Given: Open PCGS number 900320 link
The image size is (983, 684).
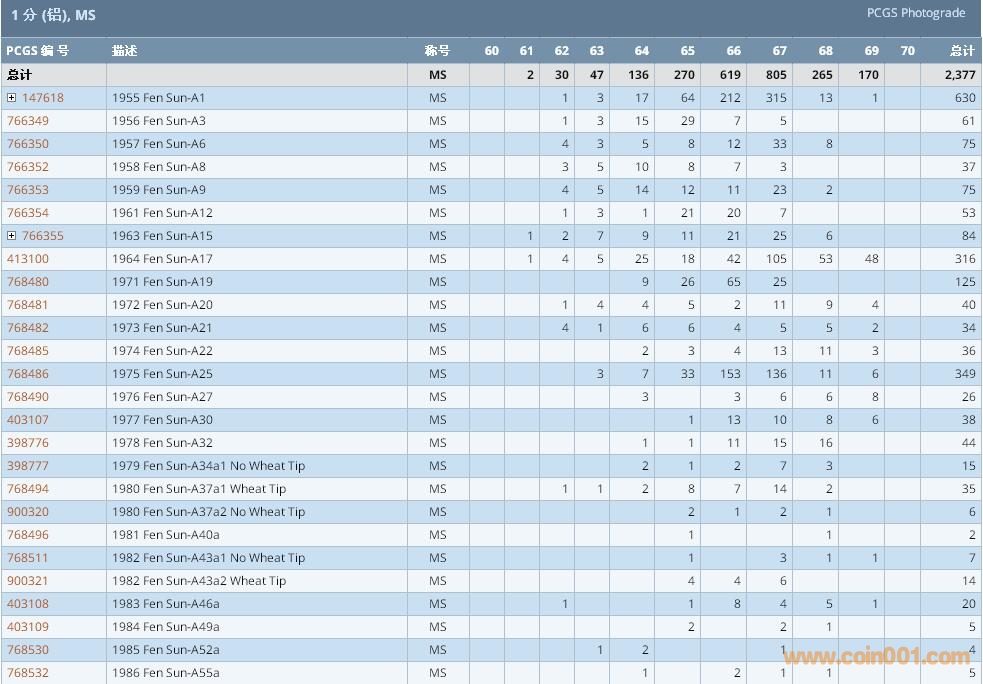Looking at the screenshot, I should coord(28,512).
